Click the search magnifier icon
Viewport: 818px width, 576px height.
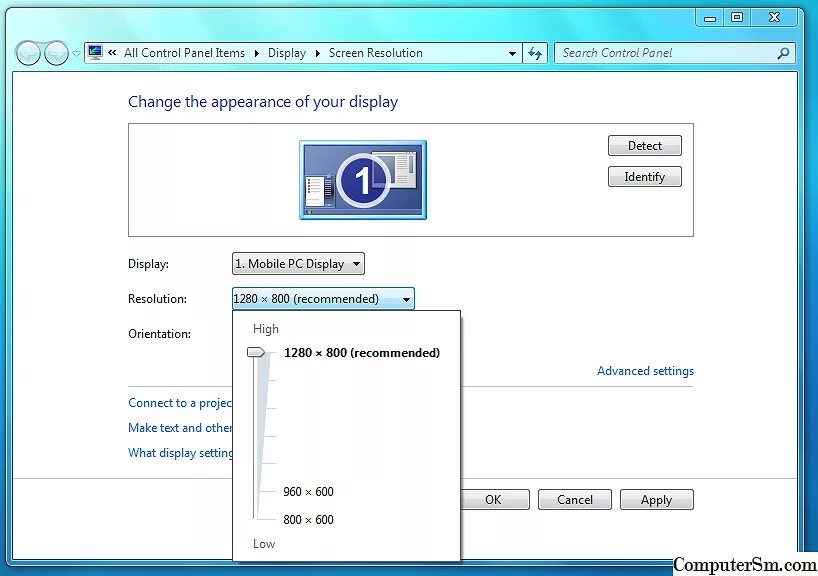(783, 53)
